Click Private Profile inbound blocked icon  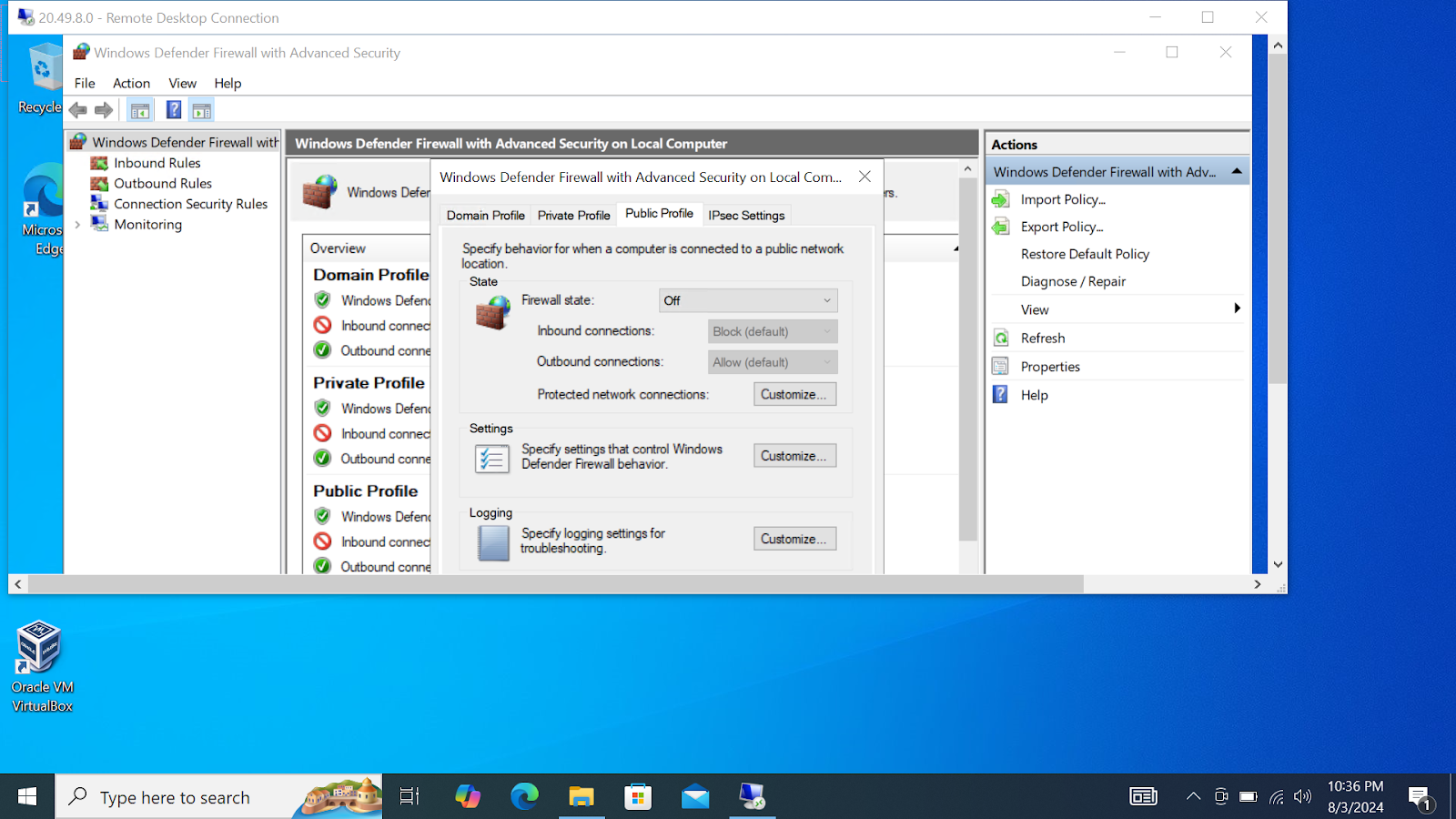pyautogui.click(x=322, y=433)
